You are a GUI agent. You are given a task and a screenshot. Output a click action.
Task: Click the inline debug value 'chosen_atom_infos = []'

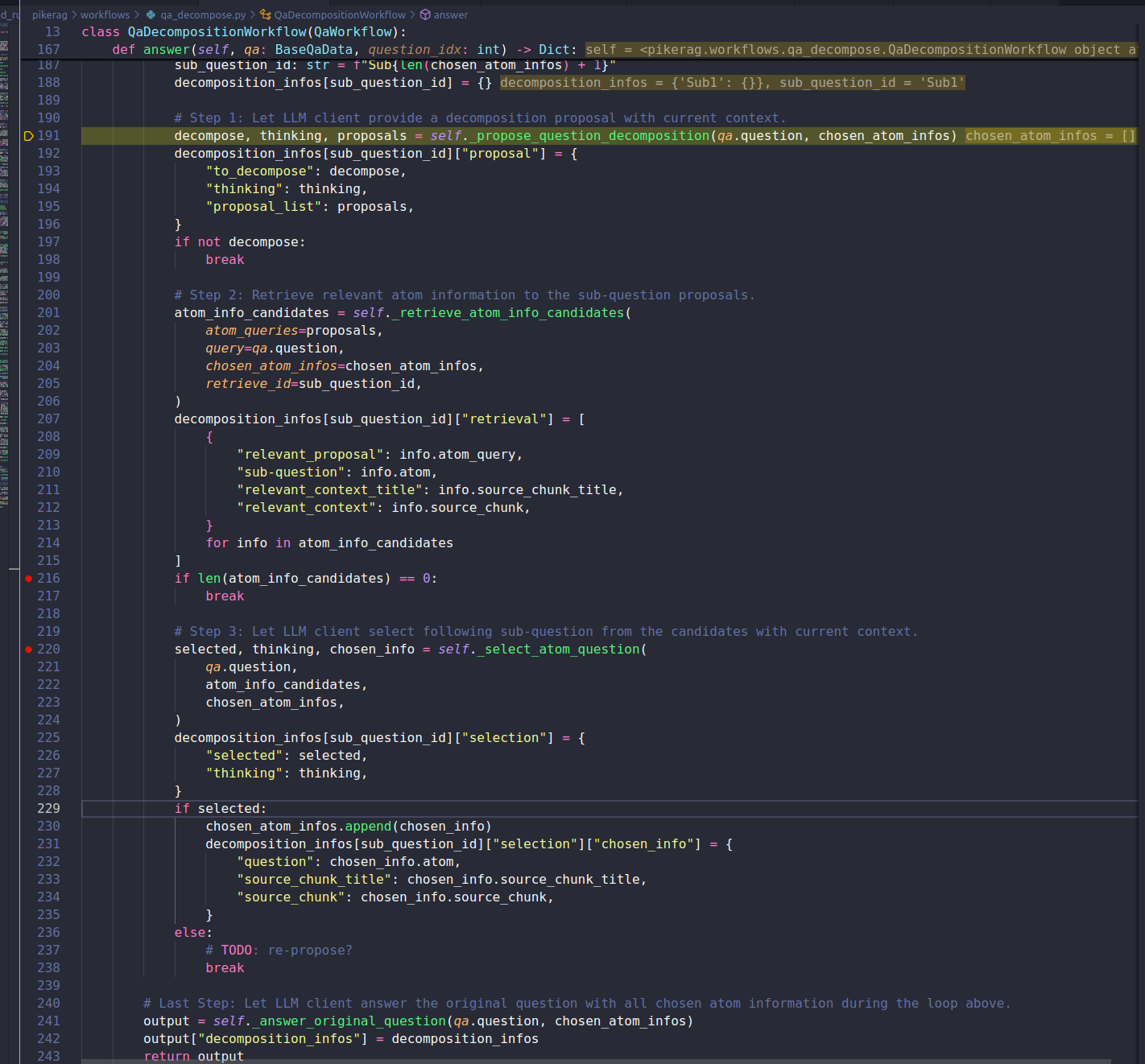coord(1050,136)
